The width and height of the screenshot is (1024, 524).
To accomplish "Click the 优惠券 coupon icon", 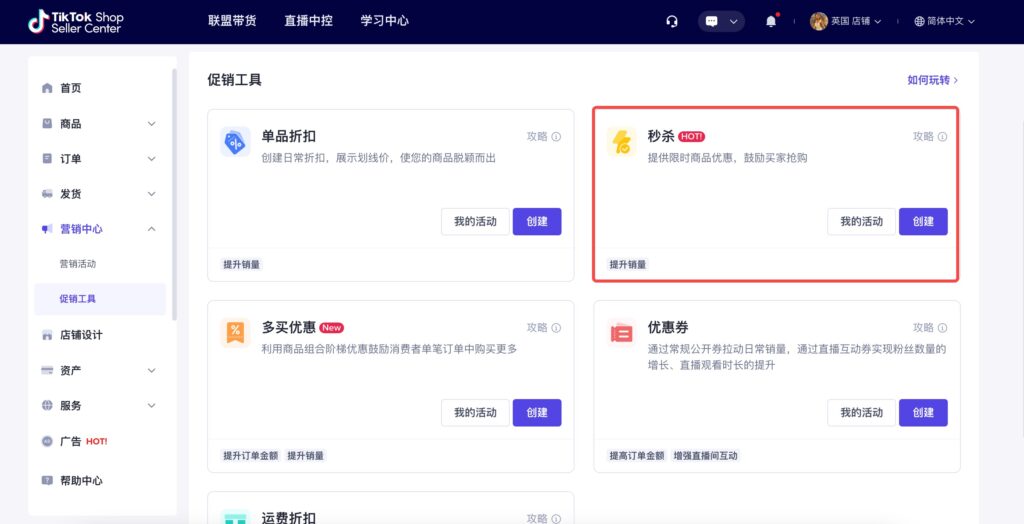I will [621, 333].
